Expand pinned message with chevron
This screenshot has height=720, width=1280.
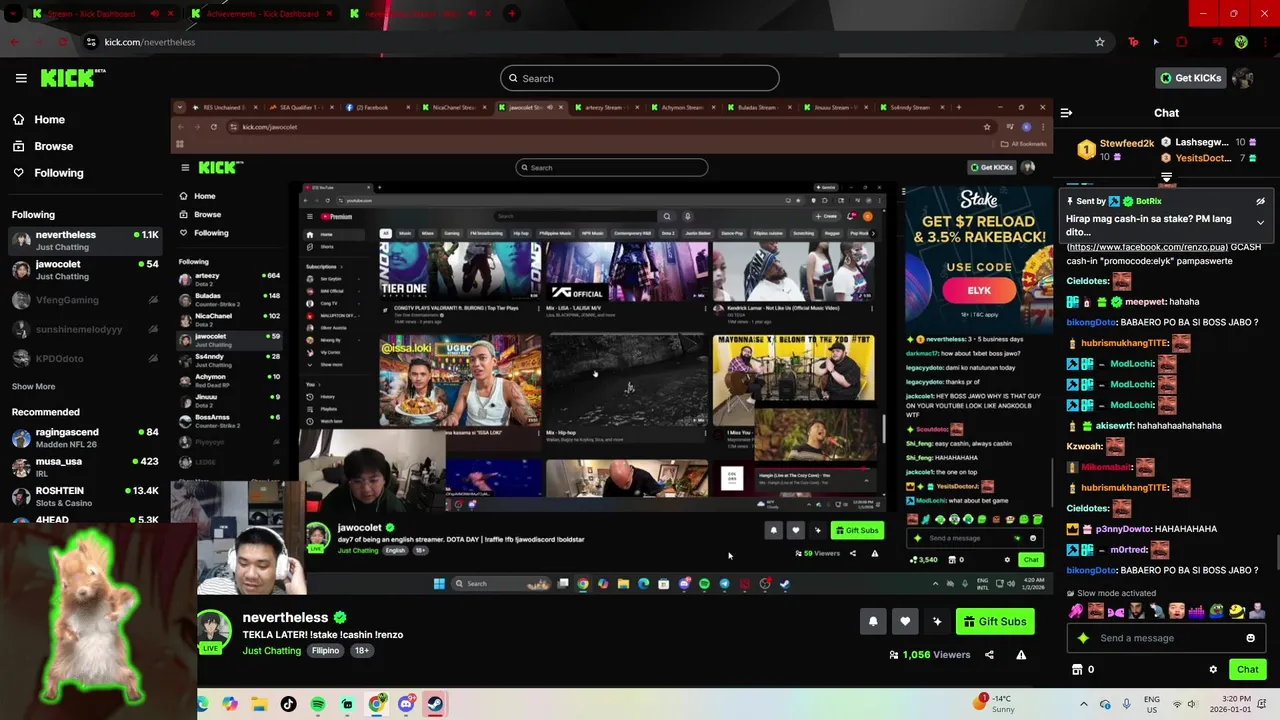(1260, 222)
